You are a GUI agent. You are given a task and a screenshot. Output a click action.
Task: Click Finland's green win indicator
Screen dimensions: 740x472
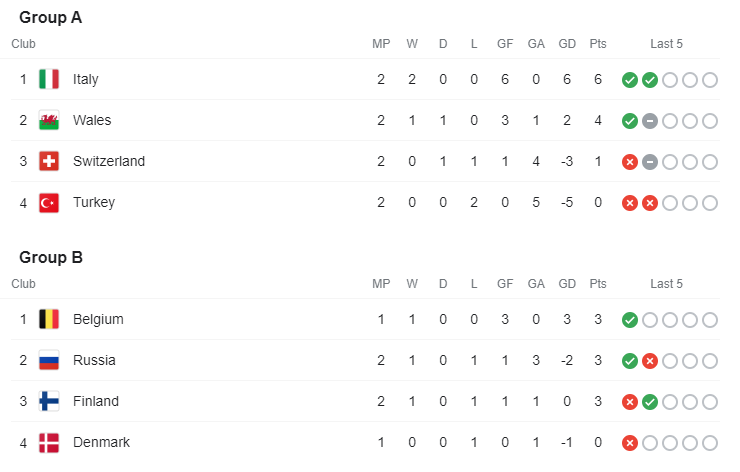click(x=649, y=402)
